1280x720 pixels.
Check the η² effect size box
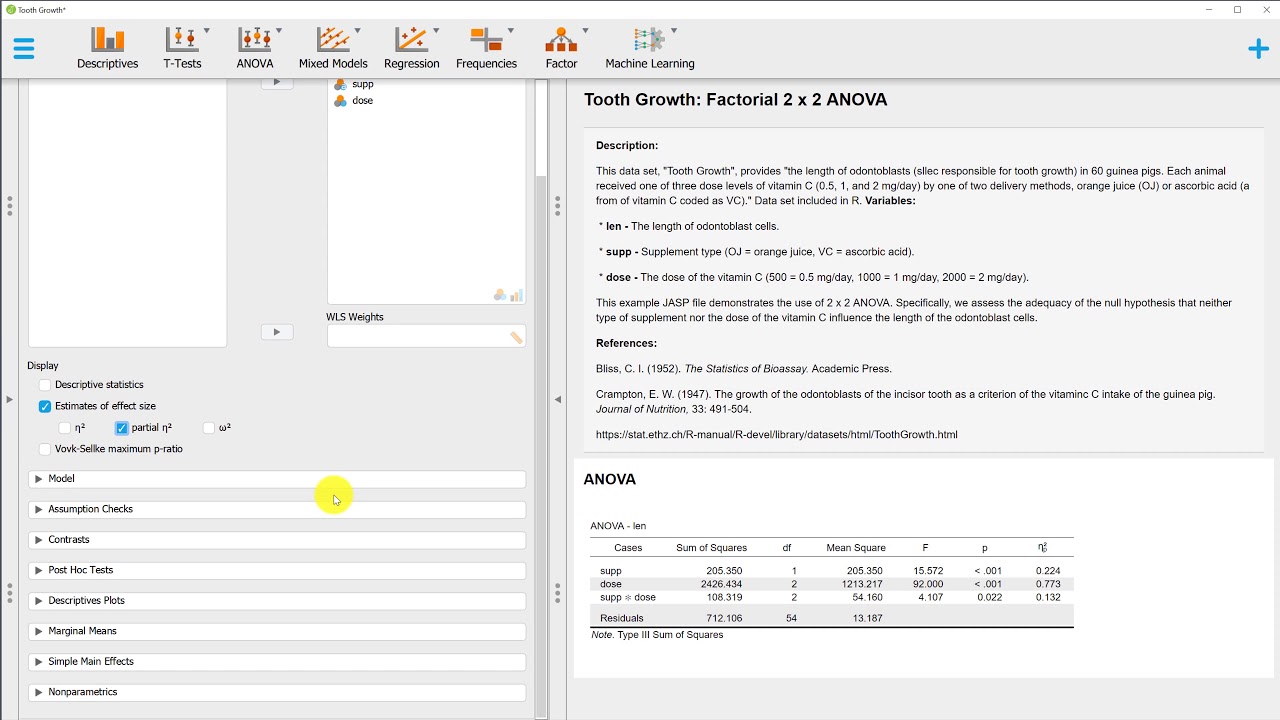[65, 428]
